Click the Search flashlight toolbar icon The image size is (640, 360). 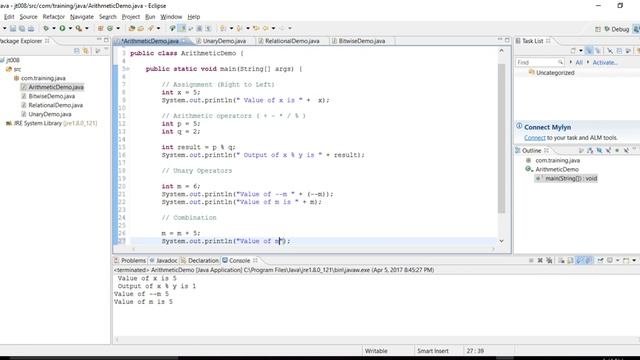[151, 29]
